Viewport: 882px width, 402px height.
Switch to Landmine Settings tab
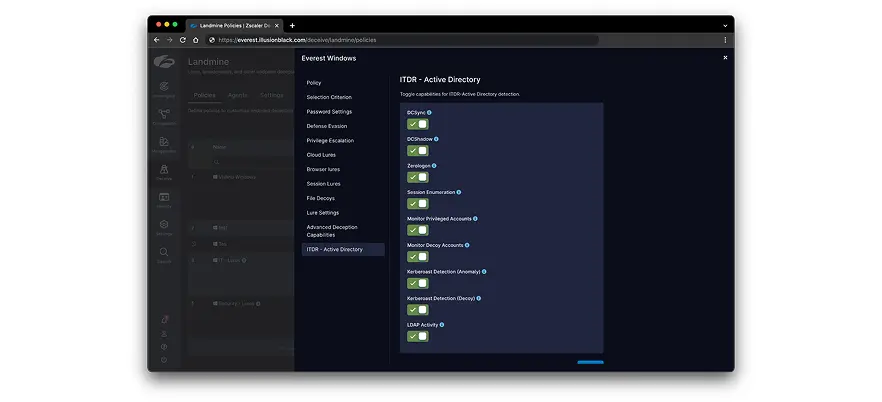coord(272,95)
